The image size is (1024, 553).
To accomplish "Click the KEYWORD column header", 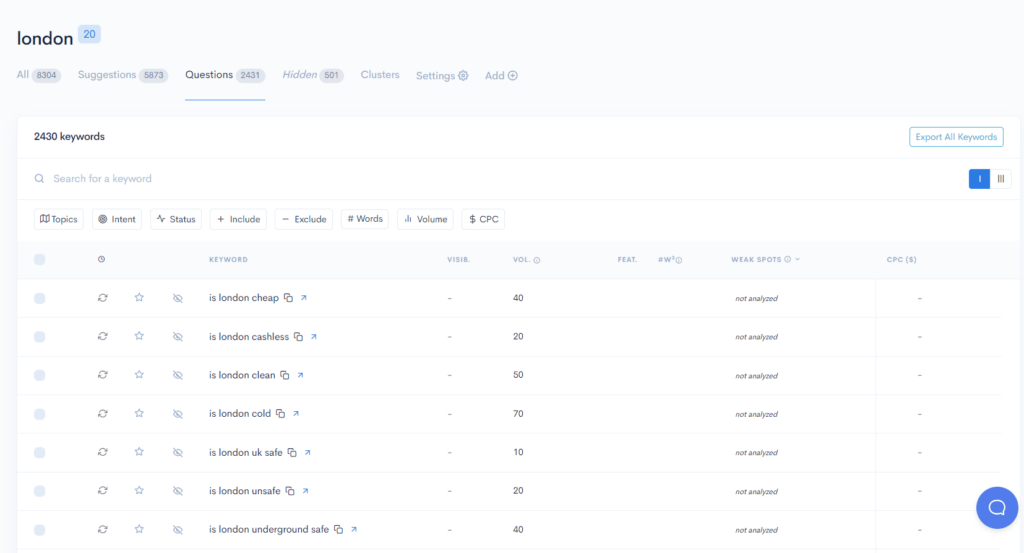I will point(229,259).
